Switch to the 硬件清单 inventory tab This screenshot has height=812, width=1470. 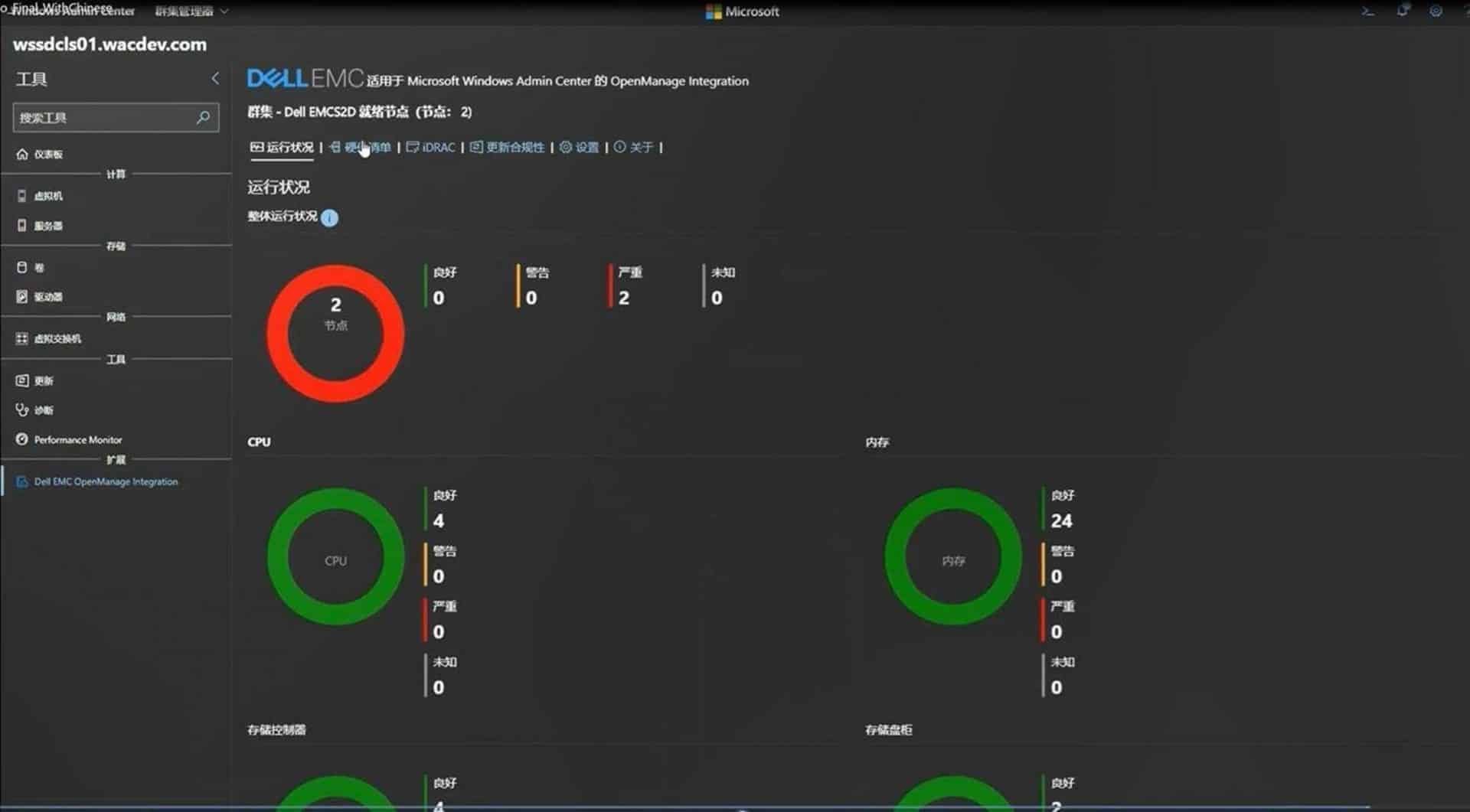pyautogui.click(x=360, y=147)
